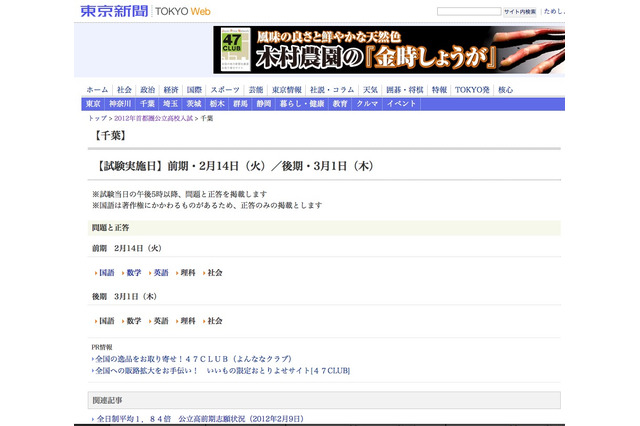Viewport: 640px width, 426px height.
Task: Focus the site search input field
Action: [x=469, y=11]
